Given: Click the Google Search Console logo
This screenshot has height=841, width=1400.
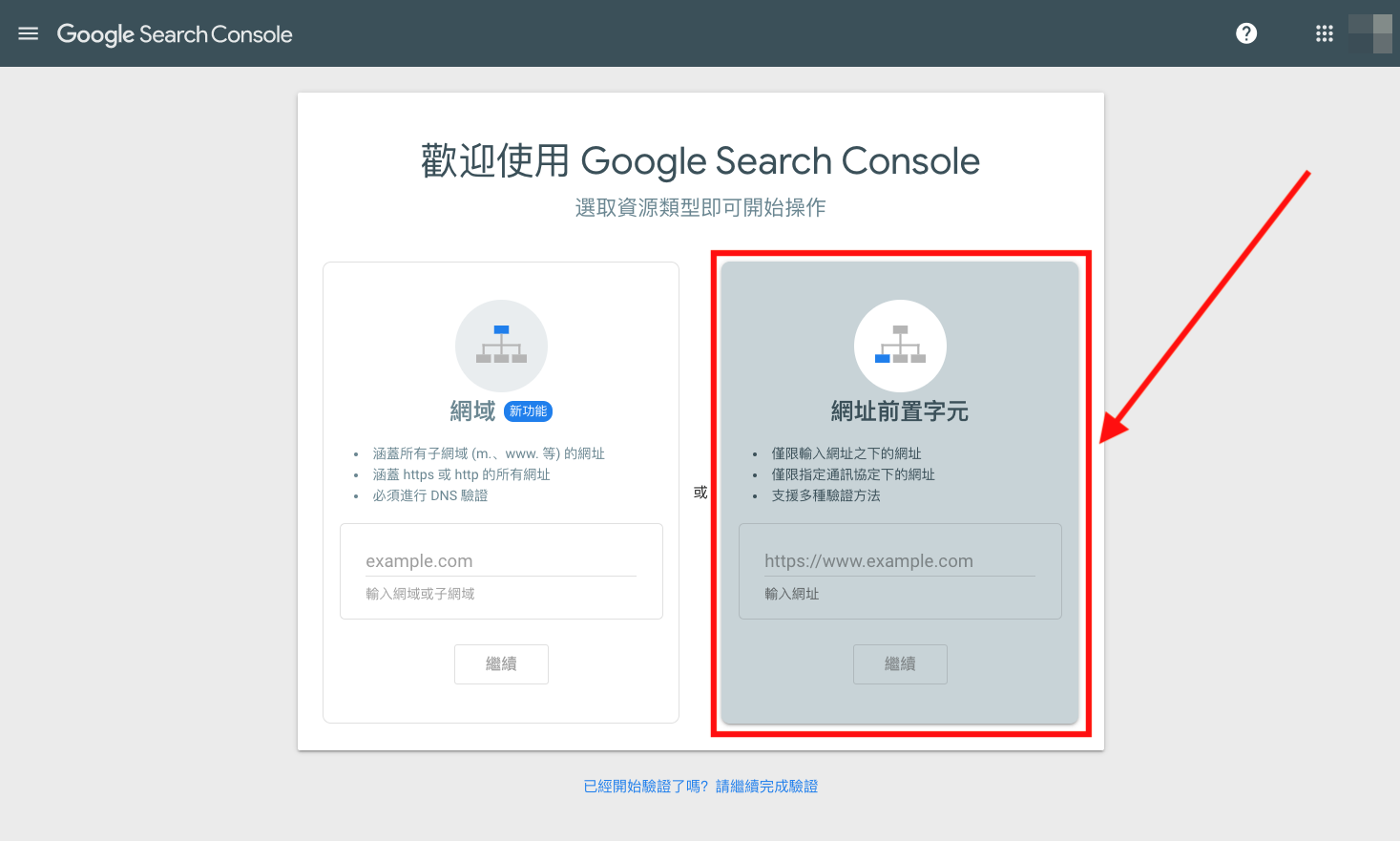Looking at the screenshot, I should coord(175,34).
